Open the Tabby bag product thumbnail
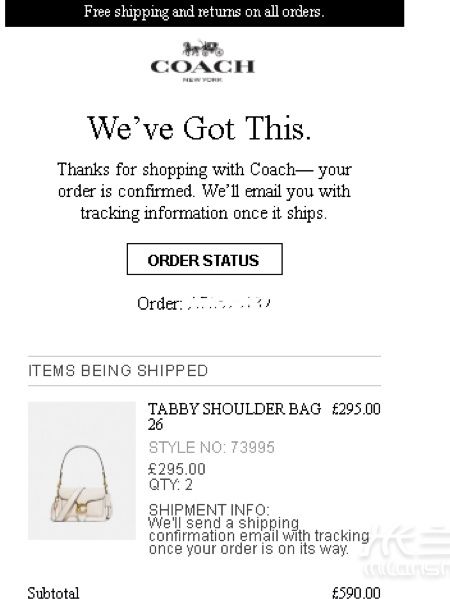Screen dimensions: 450x599 (x=82, y=471)
